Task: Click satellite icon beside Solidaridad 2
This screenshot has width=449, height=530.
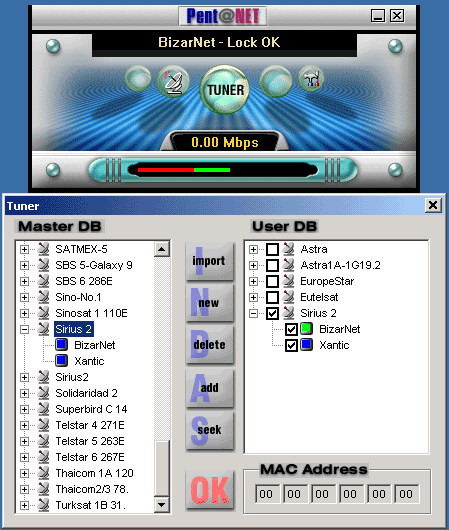Action: pos(43,393)
